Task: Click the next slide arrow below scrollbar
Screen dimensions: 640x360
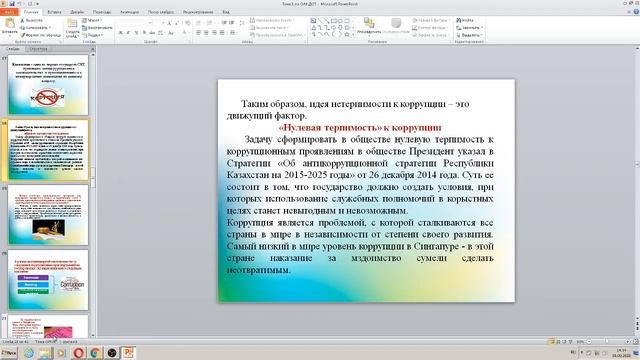Action: [637, 328]
